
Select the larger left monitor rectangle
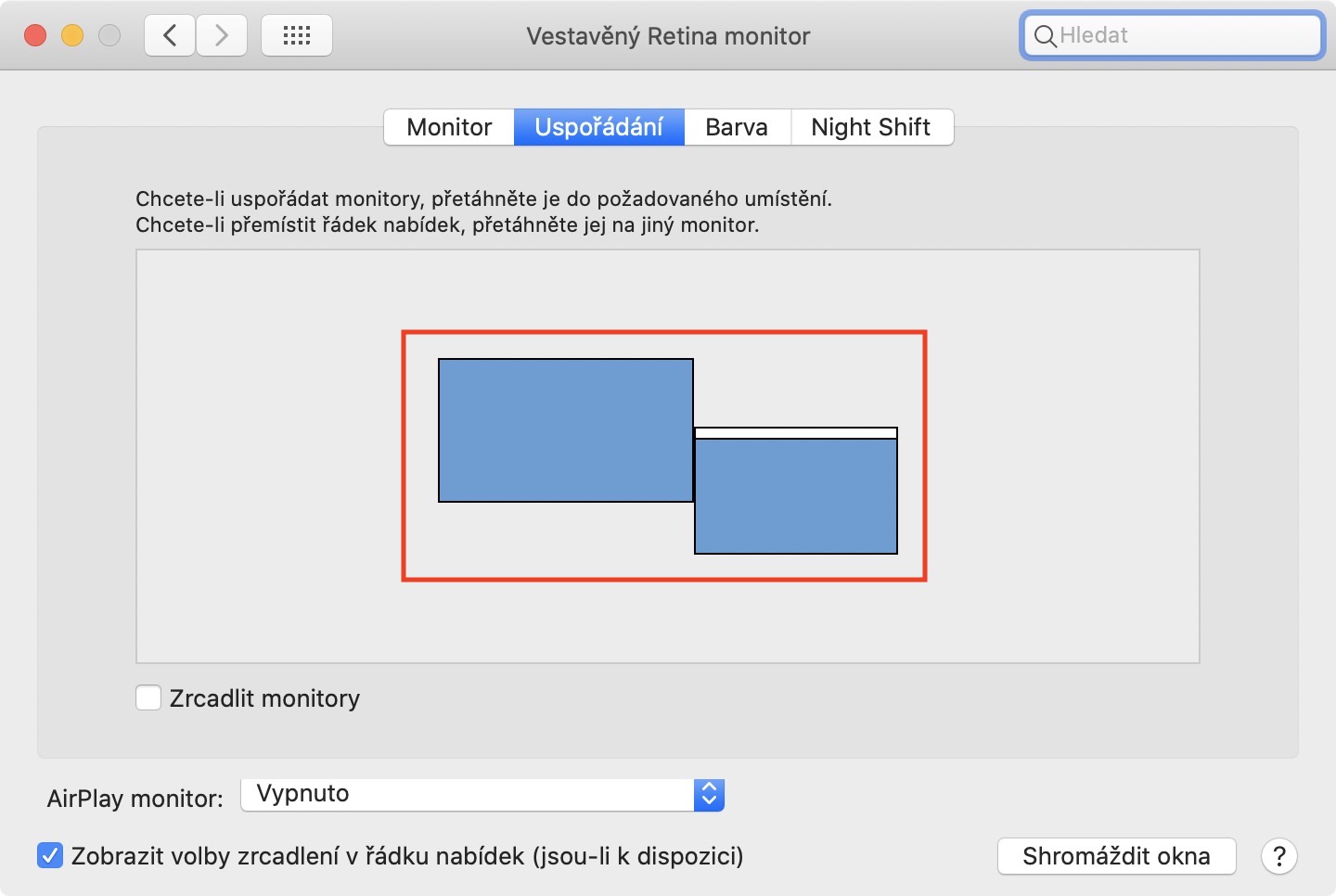pyautogui.click(x=566, y=430)
